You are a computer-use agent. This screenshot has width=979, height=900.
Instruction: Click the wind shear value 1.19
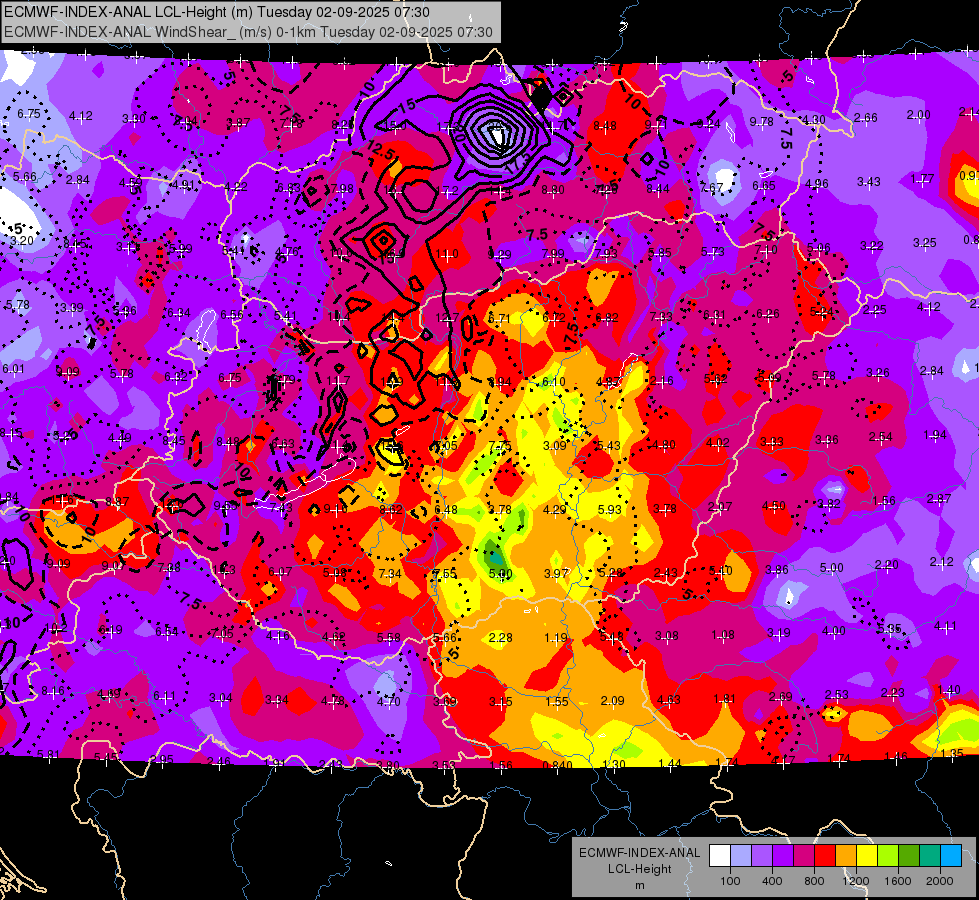pos(556,638)
